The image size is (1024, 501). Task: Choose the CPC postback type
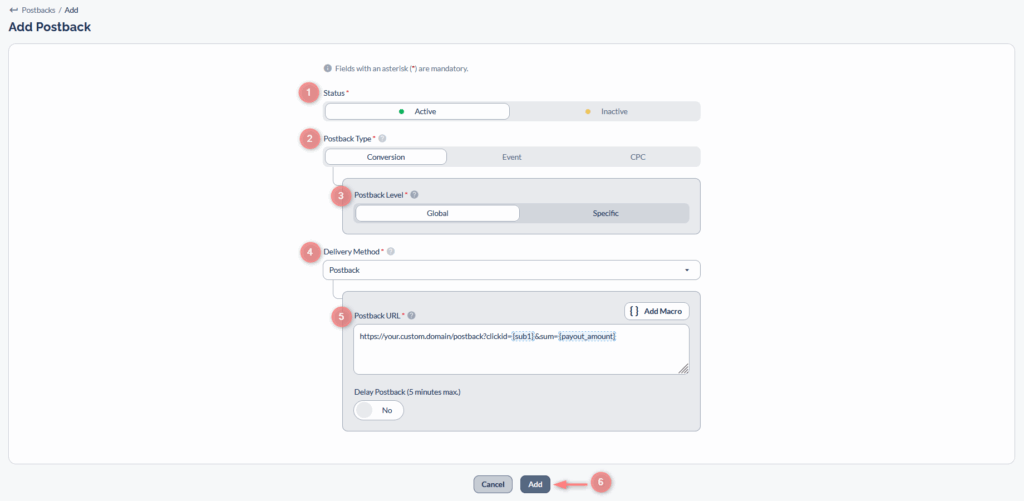click(x=637, y=157)
